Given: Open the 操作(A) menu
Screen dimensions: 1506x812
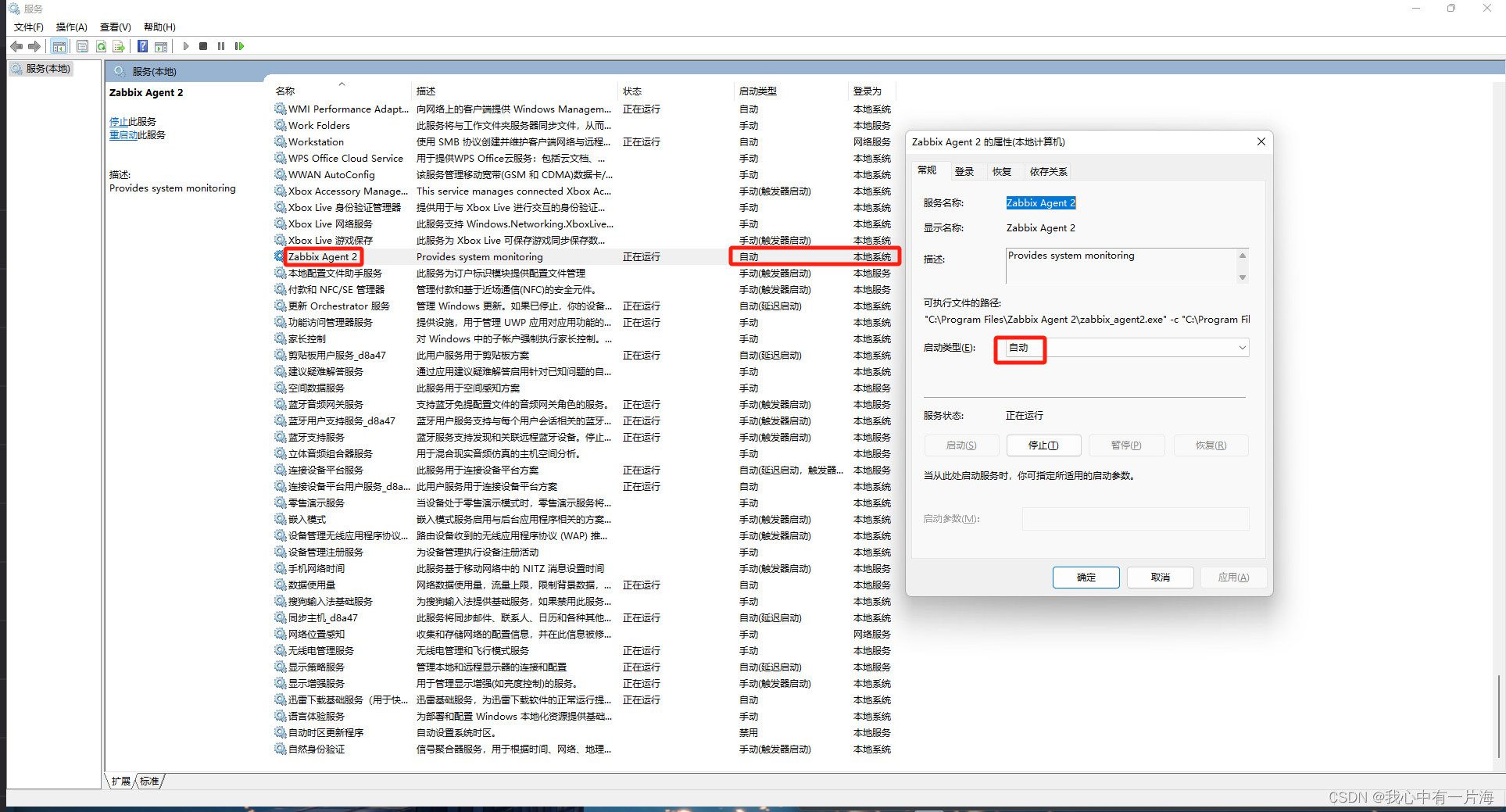Looking at the screenshot, I should (x=72, y=27).
